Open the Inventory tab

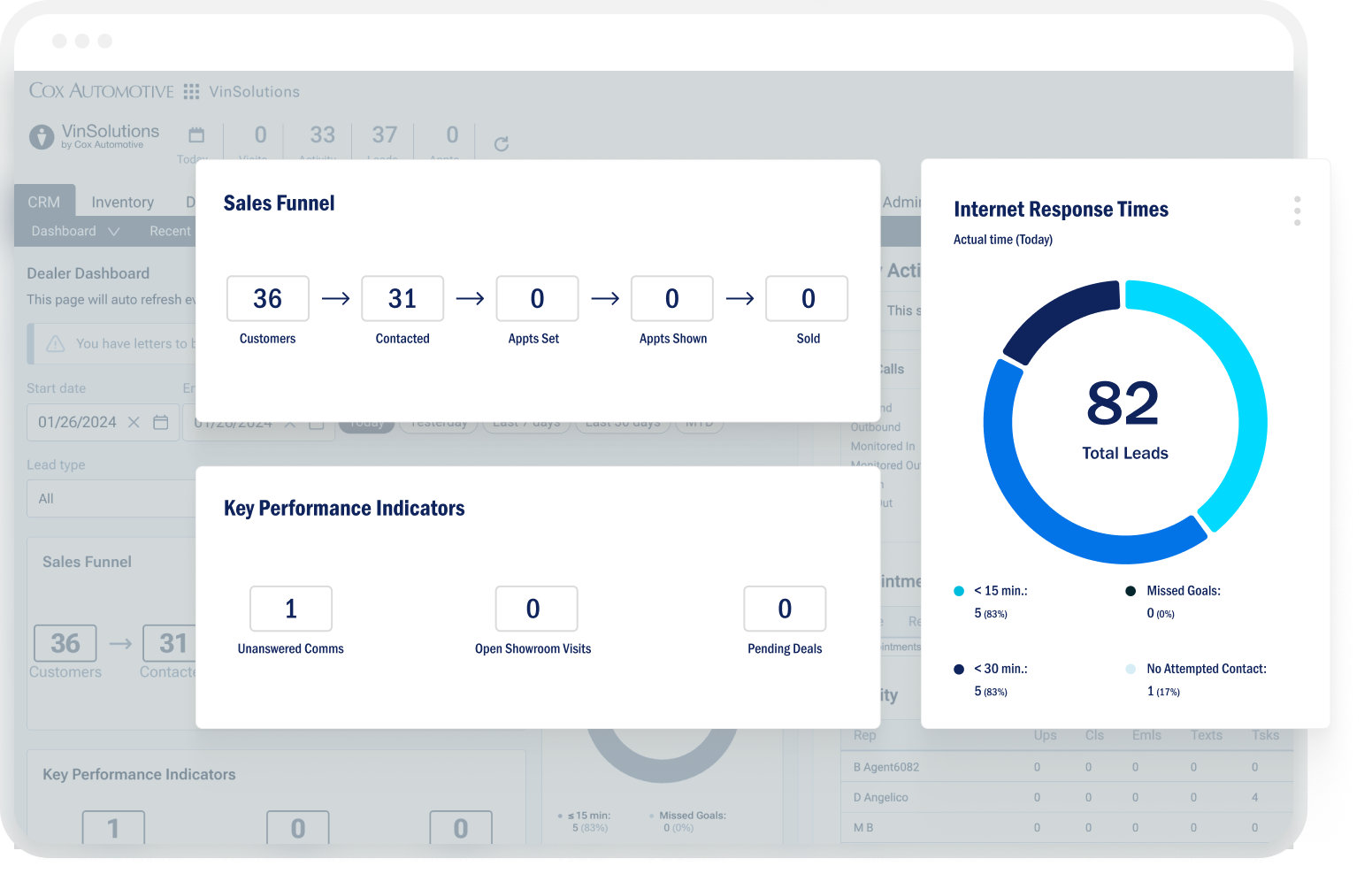pos(123,202)
